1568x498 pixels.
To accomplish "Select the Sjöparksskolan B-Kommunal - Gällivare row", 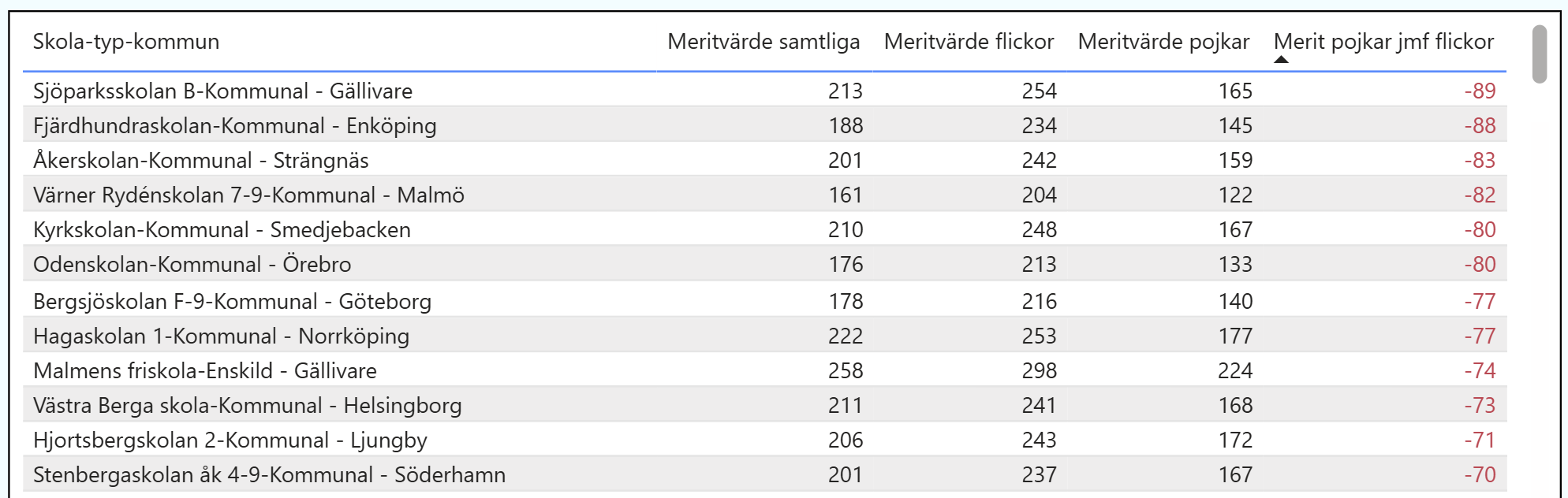I will [x=222, y=91].
